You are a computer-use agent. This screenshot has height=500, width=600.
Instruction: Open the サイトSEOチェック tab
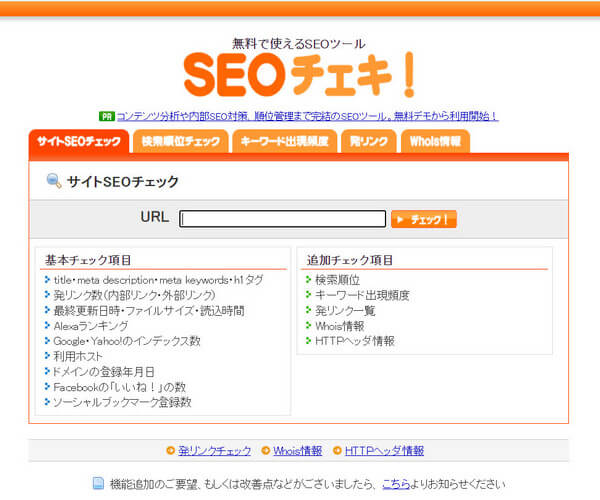click(x=79, y=142)
